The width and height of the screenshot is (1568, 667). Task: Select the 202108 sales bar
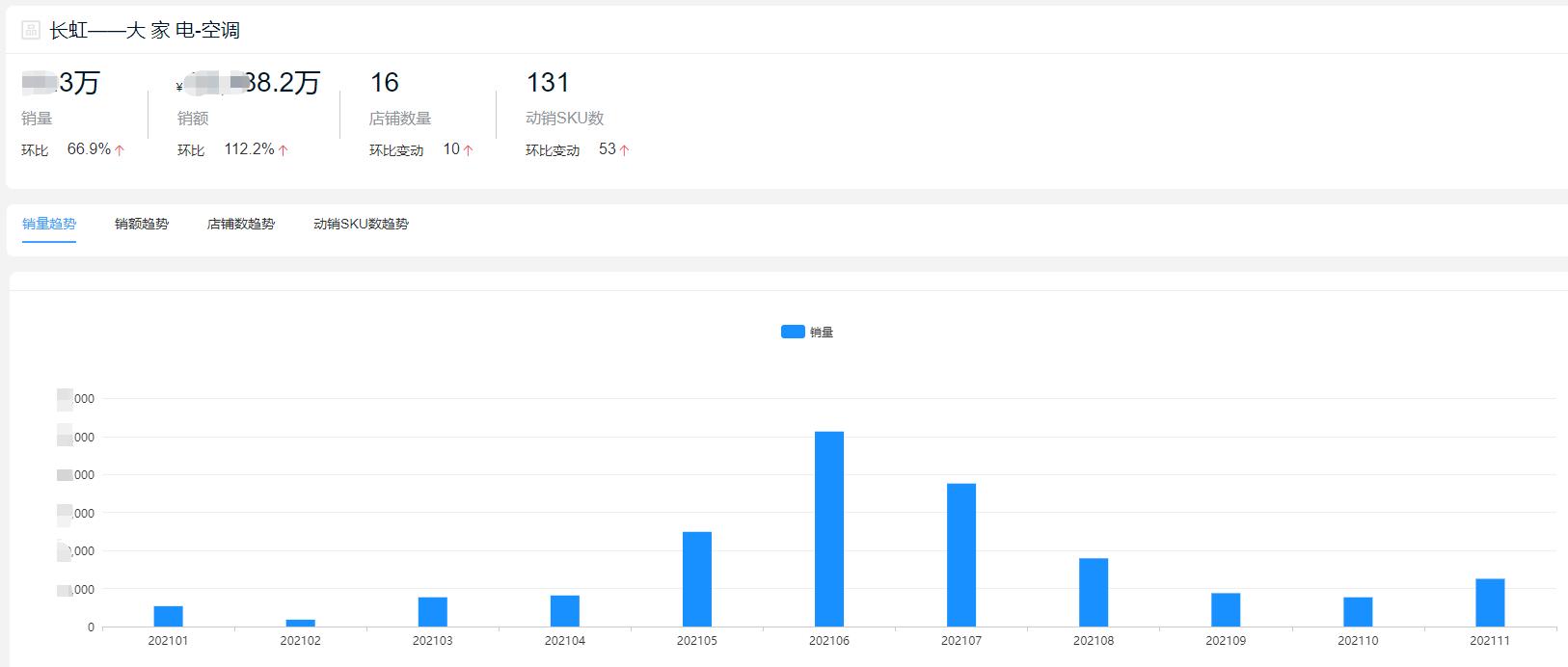tap(1094, 593)
